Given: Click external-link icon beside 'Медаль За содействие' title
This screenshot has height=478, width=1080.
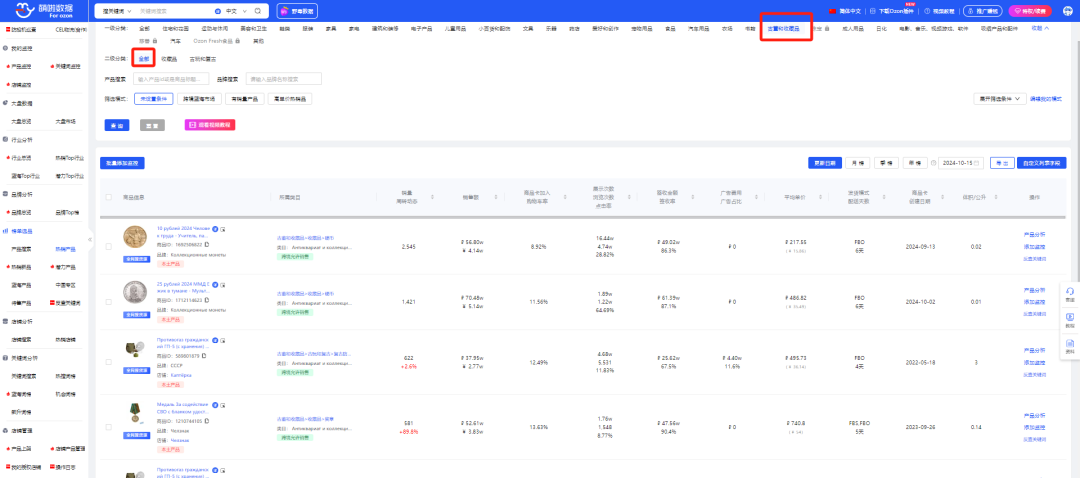Looking at the screenshot, I should (223, 404).
